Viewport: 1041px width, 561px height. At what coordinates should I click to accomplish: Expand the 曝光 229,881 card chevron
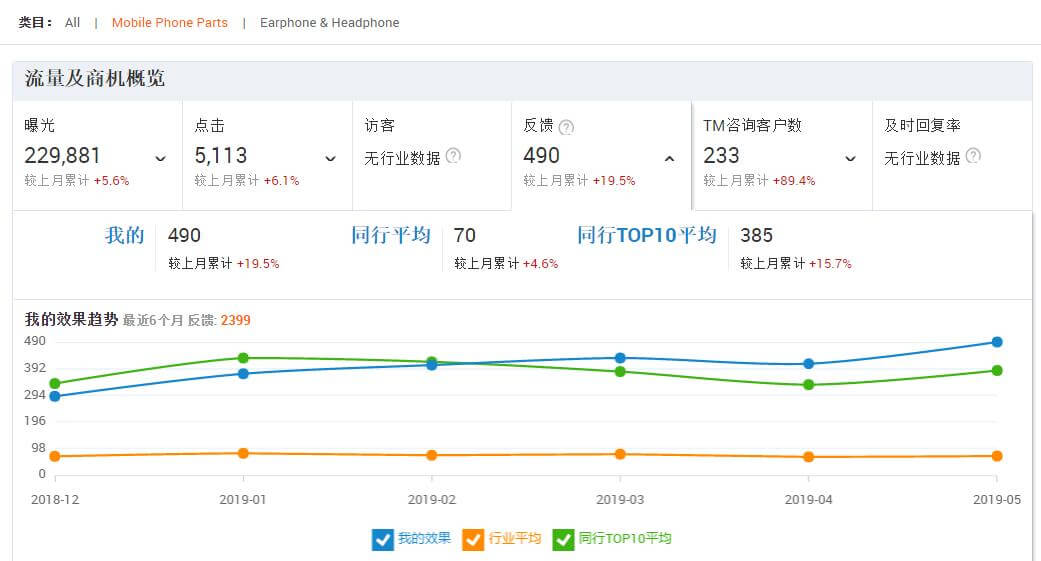click(160, 159)
